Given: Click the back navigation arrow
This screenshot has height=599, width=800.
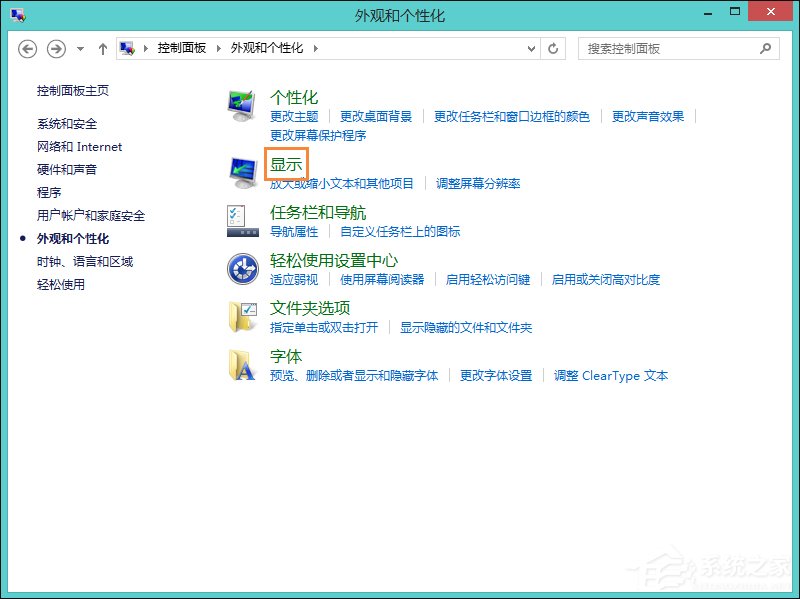Looking at the screenshot, I should [x=27, y=49].
